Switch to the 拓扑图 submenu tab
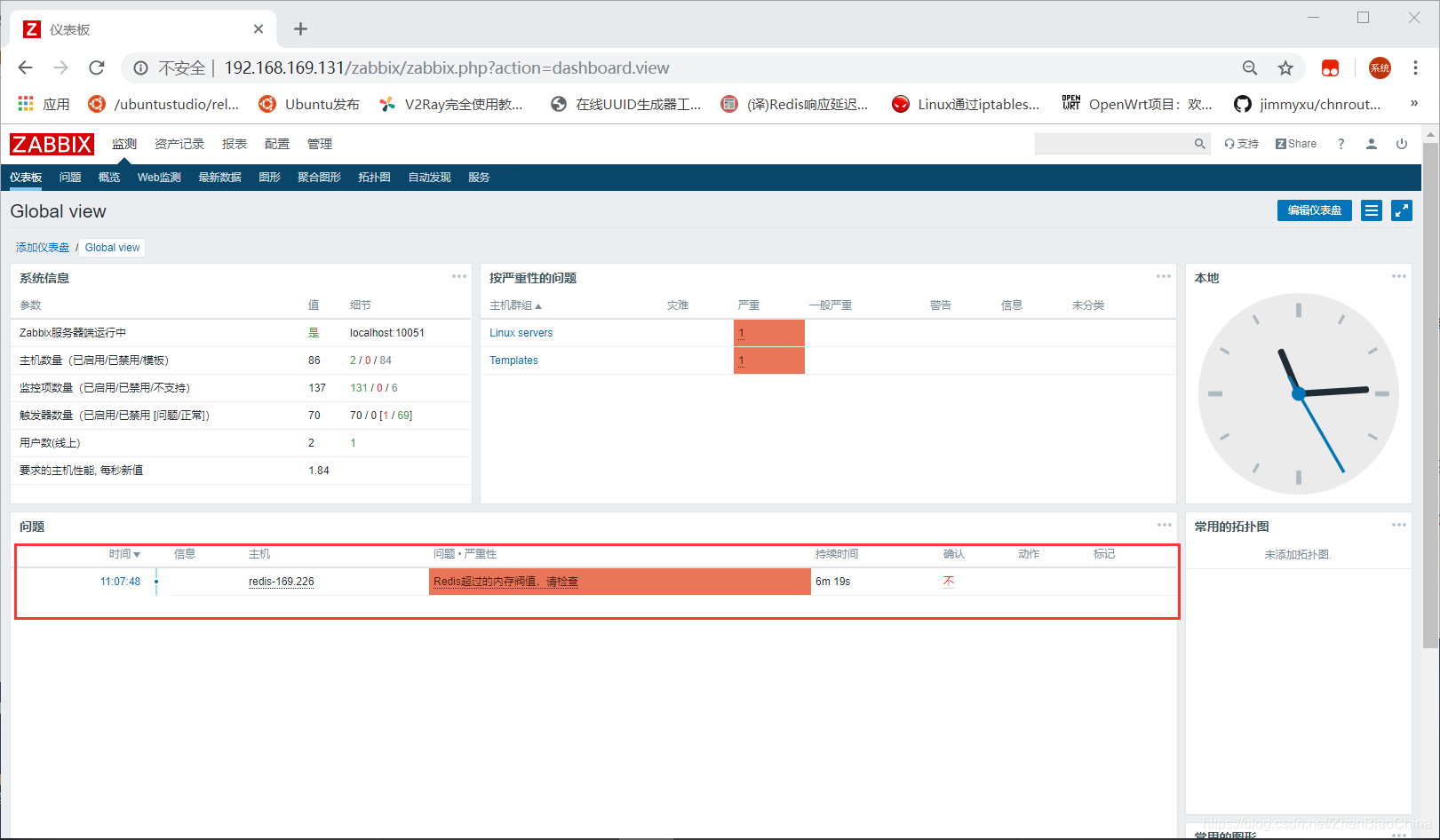1440x840 pixels. coord(375,178)
